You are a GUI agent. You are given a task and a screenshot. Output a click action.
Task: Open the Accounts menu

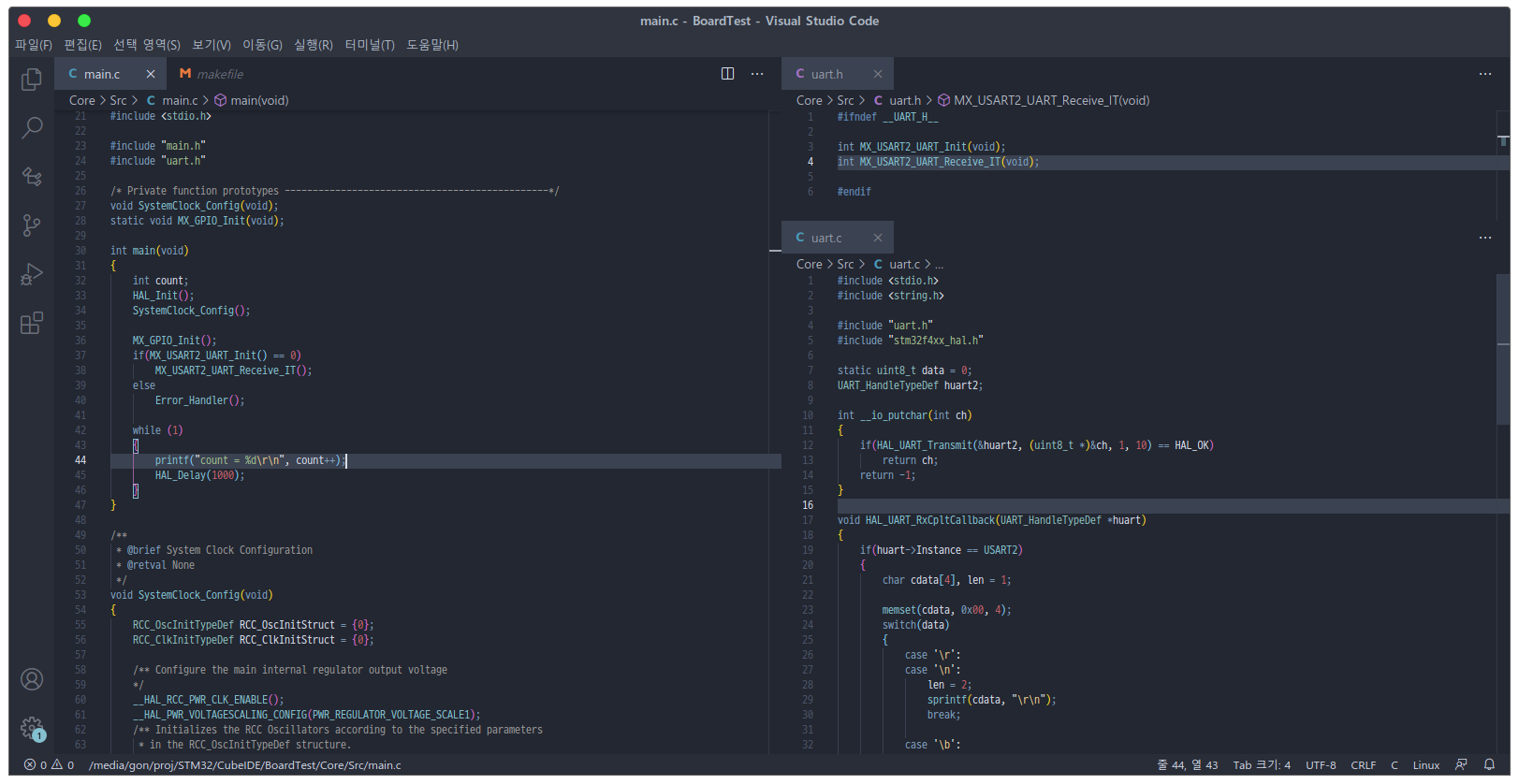point(32,679)
